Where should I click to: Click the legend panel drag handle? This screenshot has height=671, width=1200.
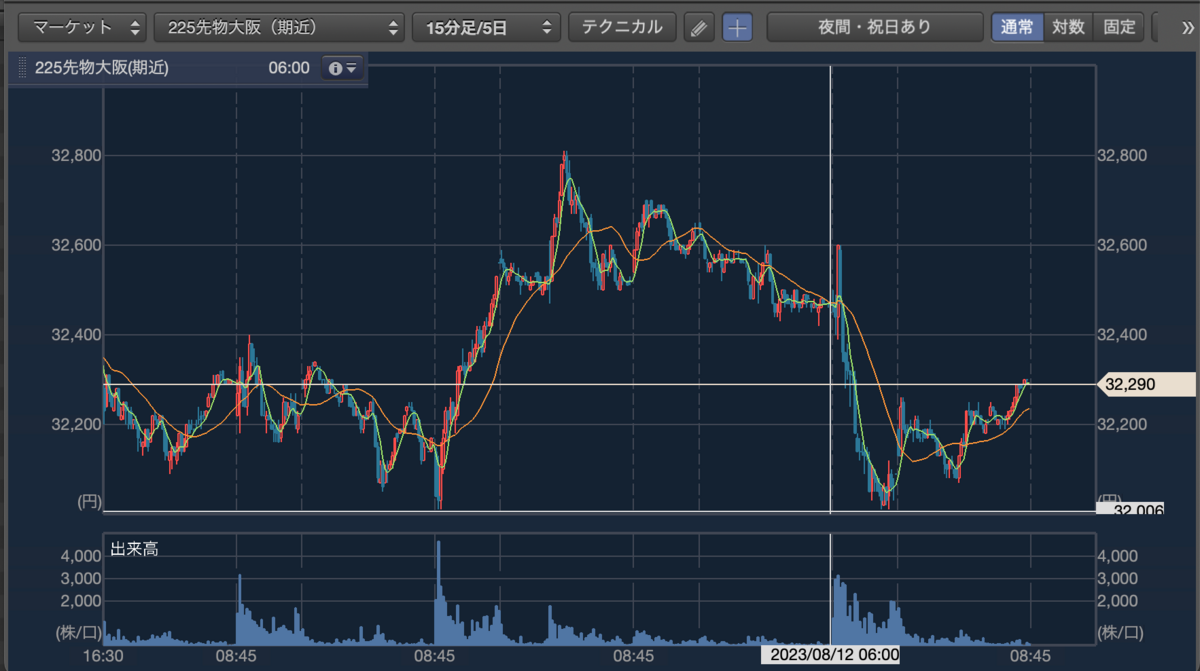click(x=21, y=68)
